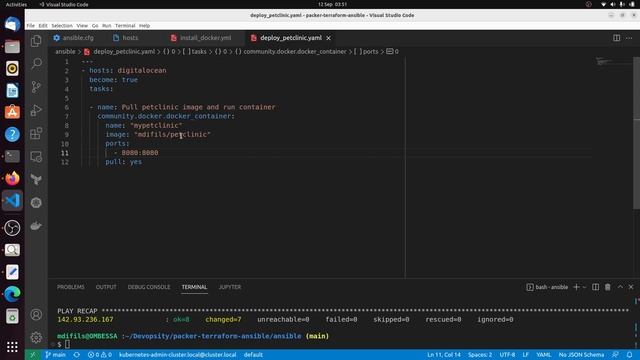
Task: Click the main branch in status bar
Action: pyautogui.click(x=56, y=355)
